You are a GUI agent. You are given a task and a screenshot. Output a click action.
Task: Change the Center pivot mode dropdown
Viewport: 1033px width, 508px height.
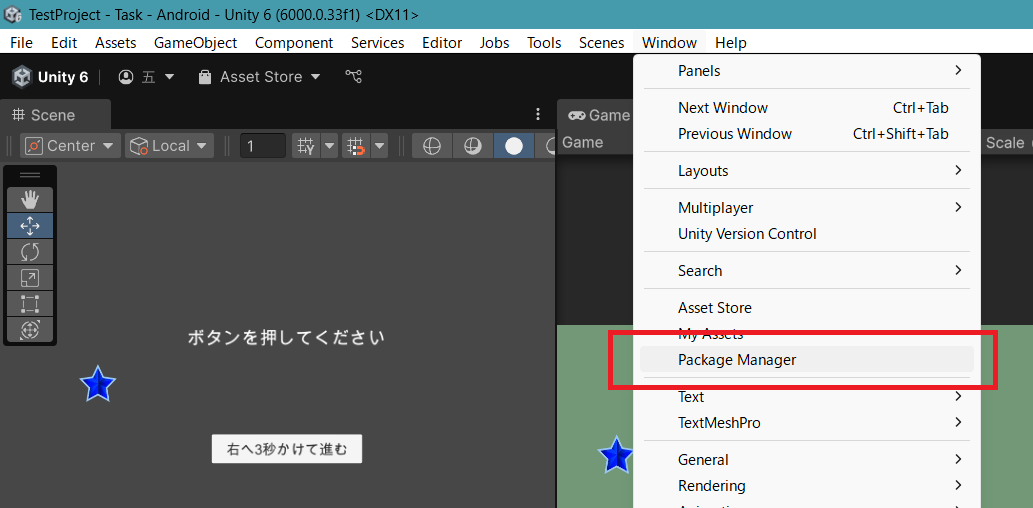(70, 146)
